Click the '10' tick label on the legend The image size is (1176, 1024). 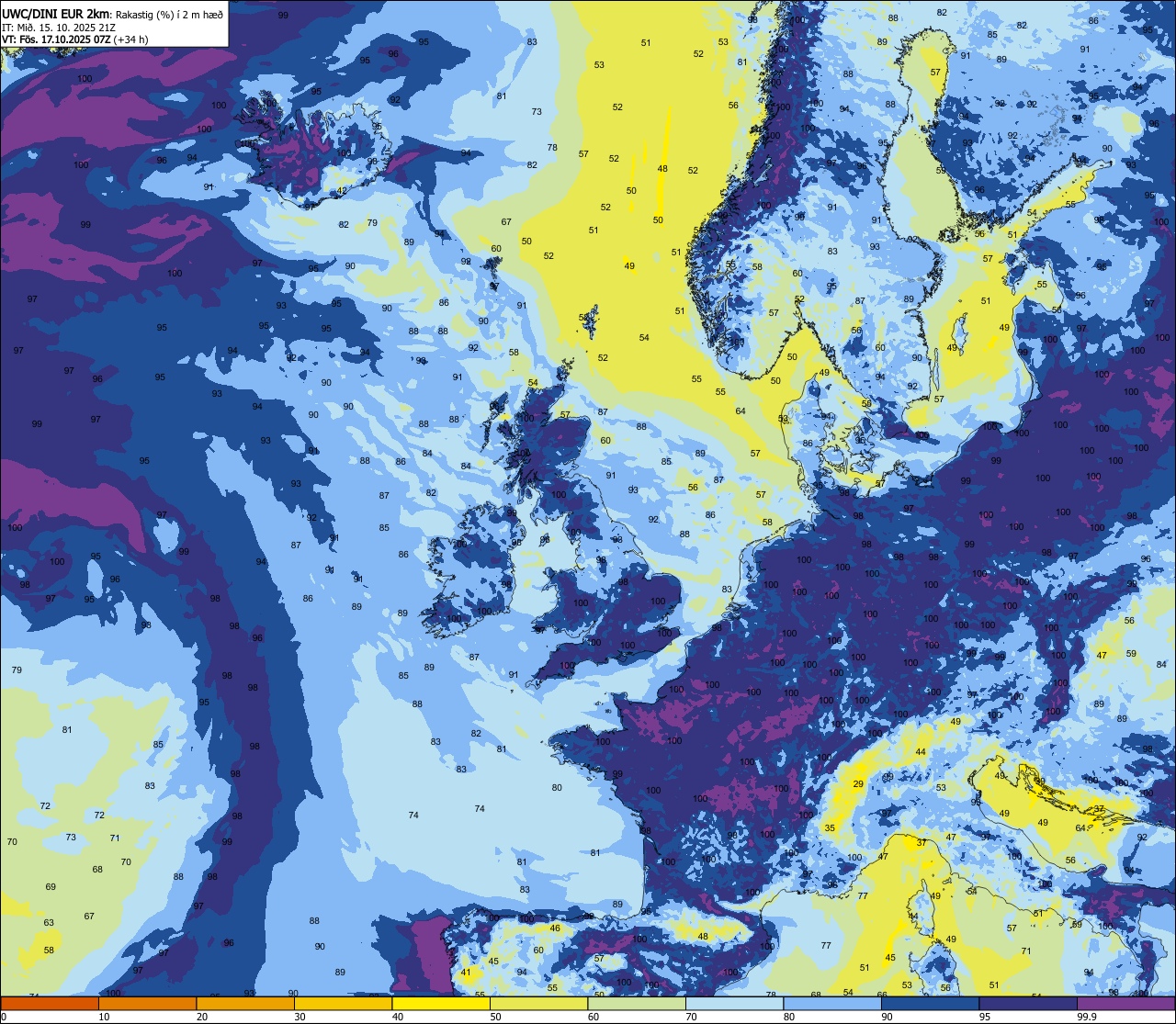pos(104,1017)
